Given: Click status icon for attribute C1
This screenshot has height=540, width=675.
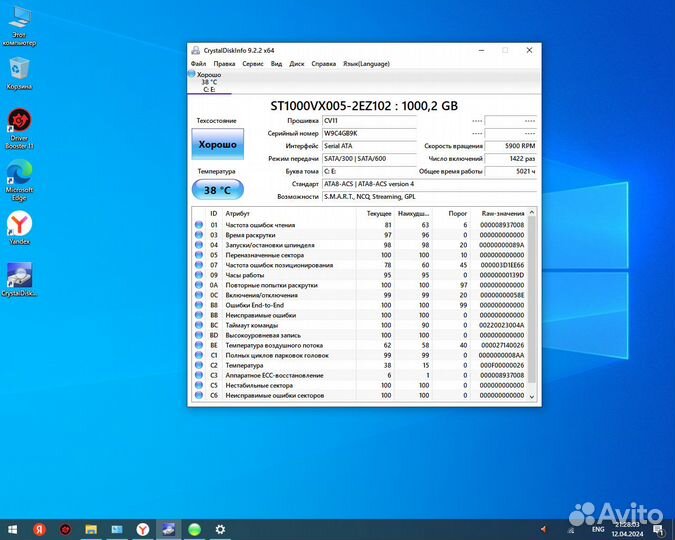Looking at the screenshot, I should [199, 355].
